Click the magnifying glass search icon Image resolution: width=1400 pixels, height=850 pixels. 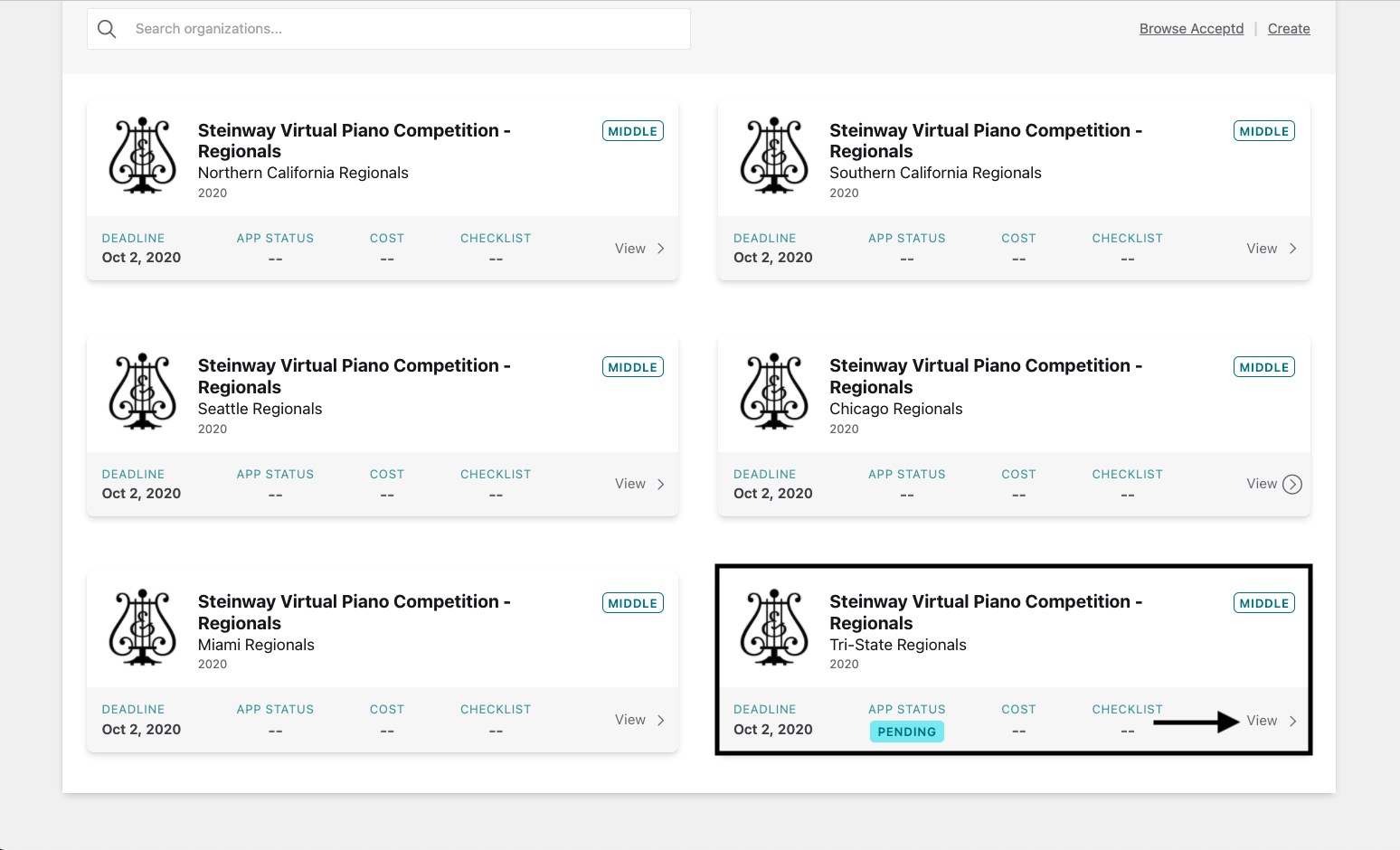click(x=107, y=29)
